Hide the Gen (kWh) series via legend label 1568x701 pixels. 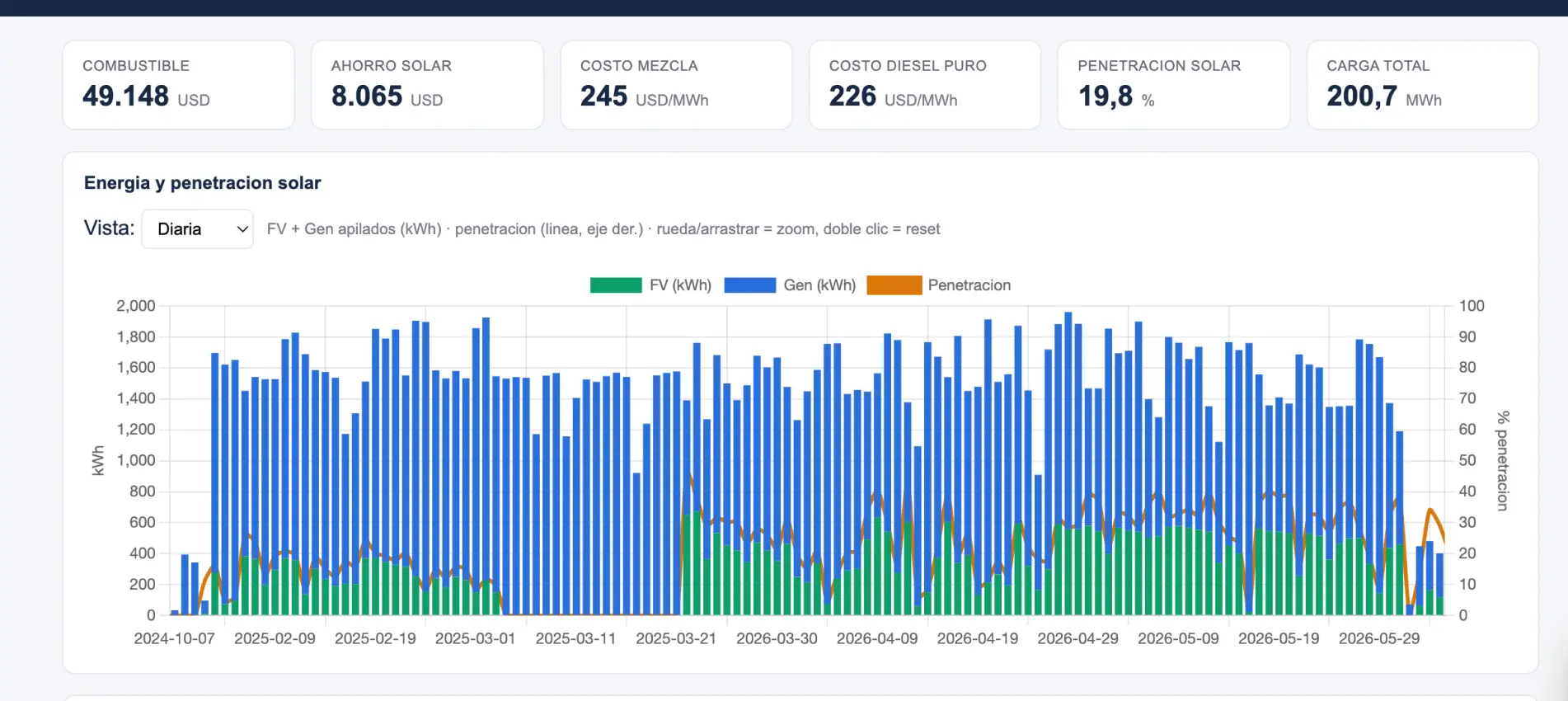tap(819, 285)
